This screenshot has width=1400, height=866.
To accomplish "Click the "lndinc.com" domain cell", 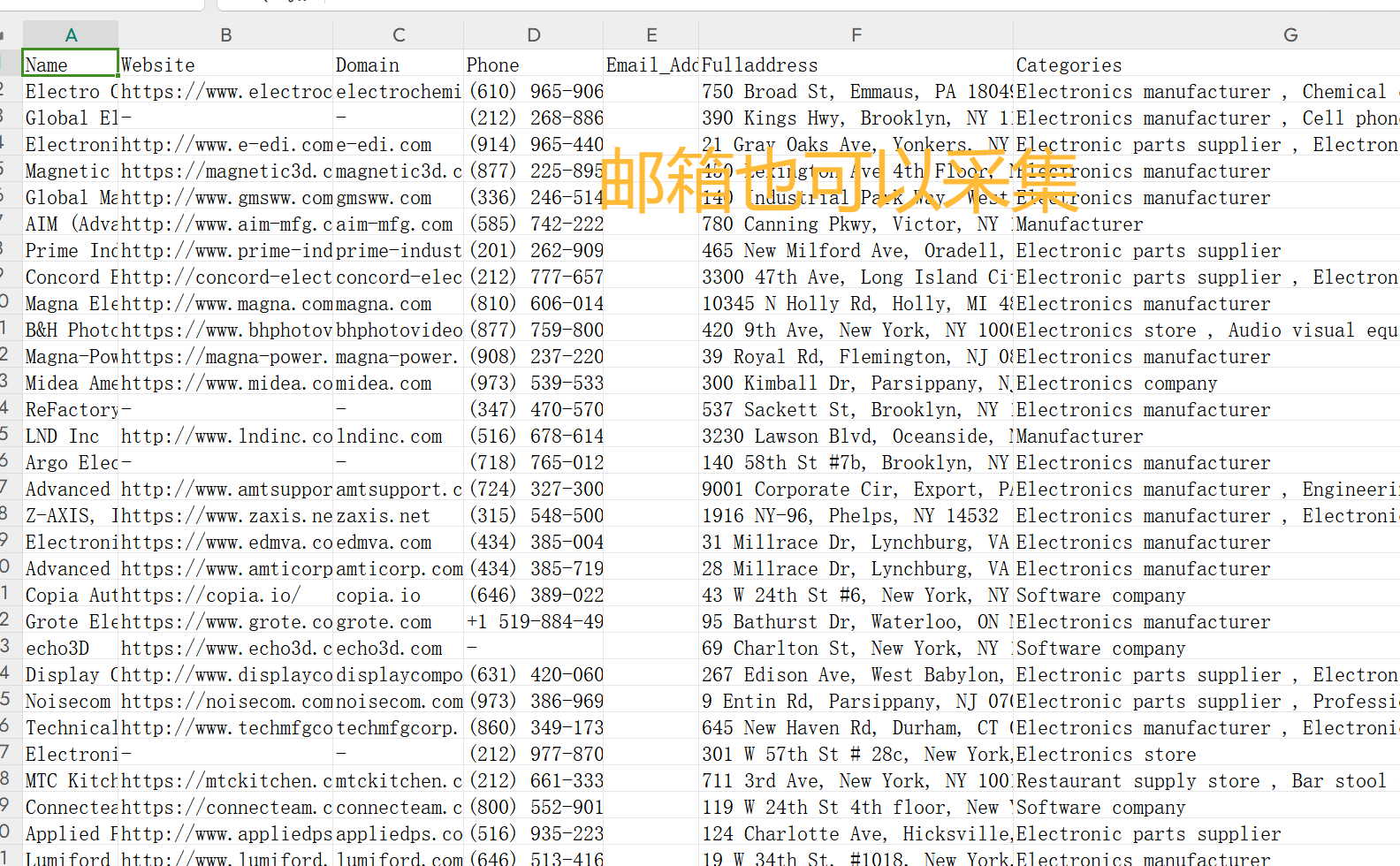I will [x=399, y=436].
